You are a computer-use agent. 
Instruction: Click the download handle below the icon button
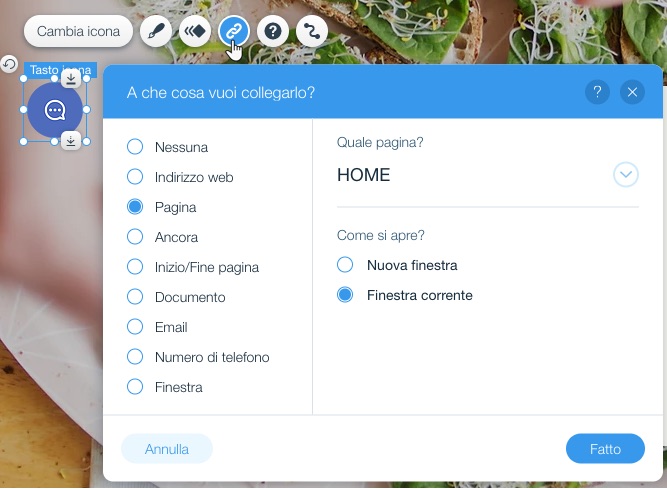(71, 141)
